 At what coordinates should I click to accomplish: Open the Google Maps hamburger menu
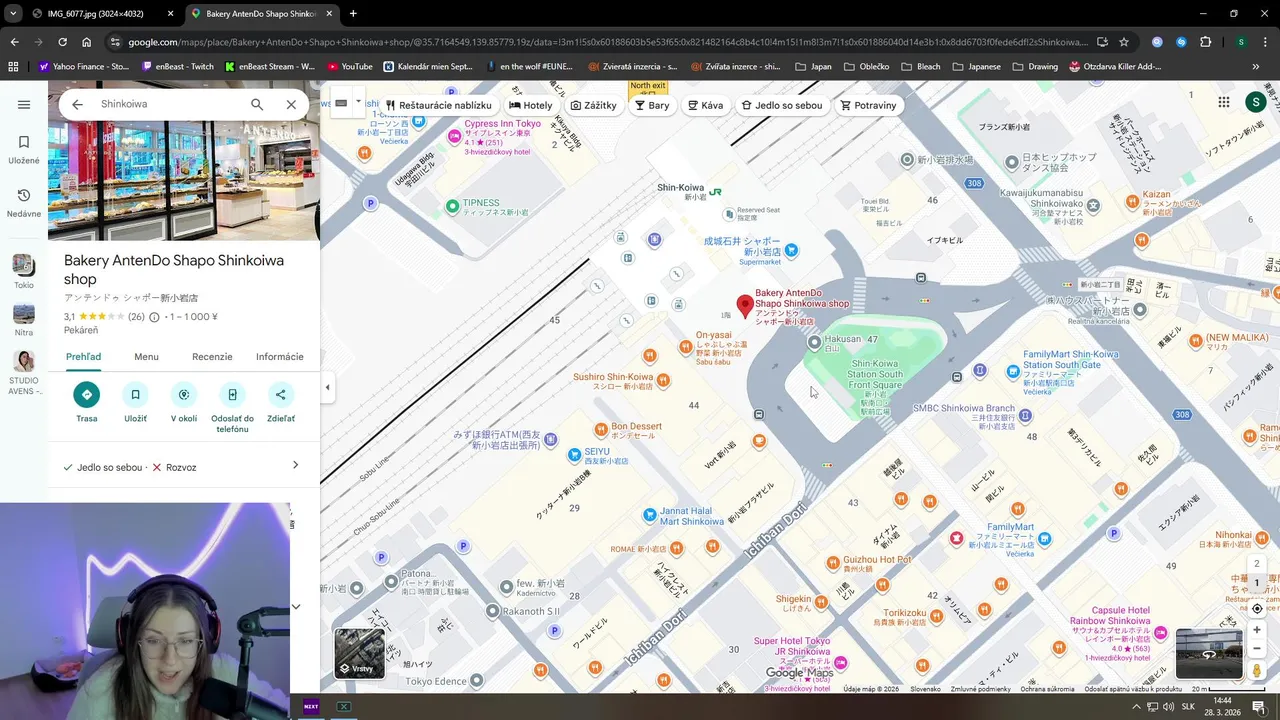24,105
